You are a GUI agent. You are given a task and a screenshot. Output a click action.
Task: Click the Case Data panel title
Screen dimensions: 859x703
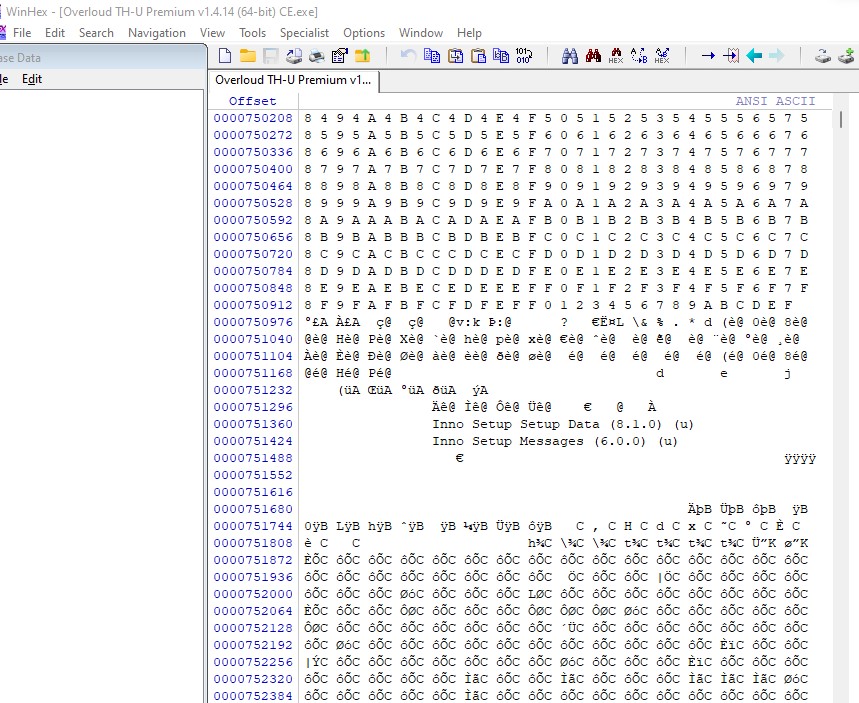20,58
